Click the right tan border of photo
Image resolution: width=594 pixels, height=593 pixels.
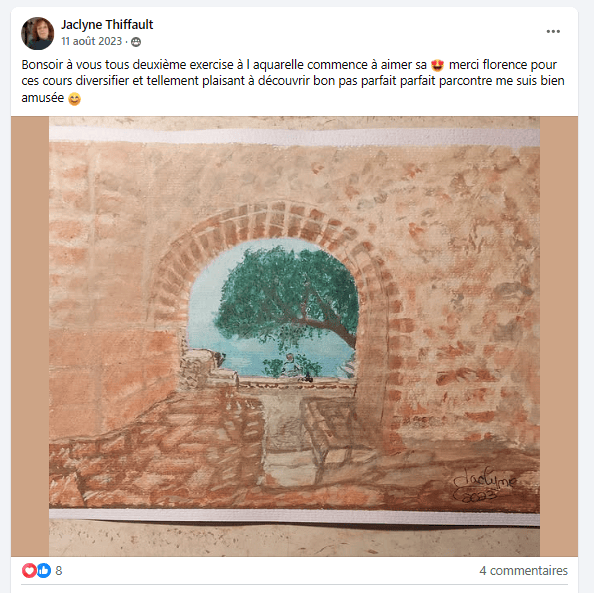tap(559, 336)
